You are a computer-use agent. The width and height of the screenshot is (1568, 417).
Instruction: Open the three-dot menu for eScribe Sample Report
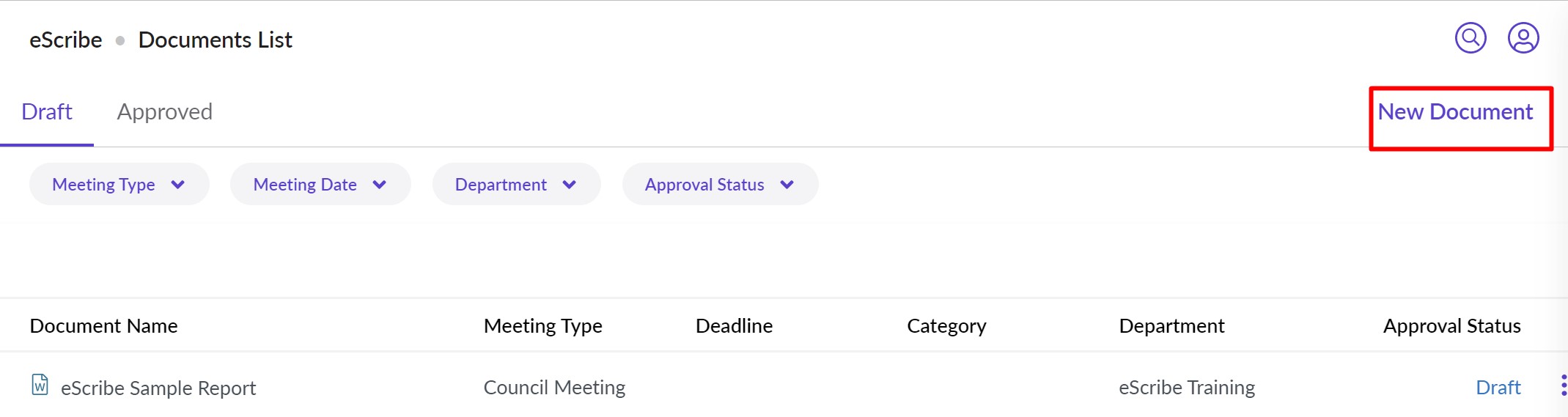click(1563, 385)
